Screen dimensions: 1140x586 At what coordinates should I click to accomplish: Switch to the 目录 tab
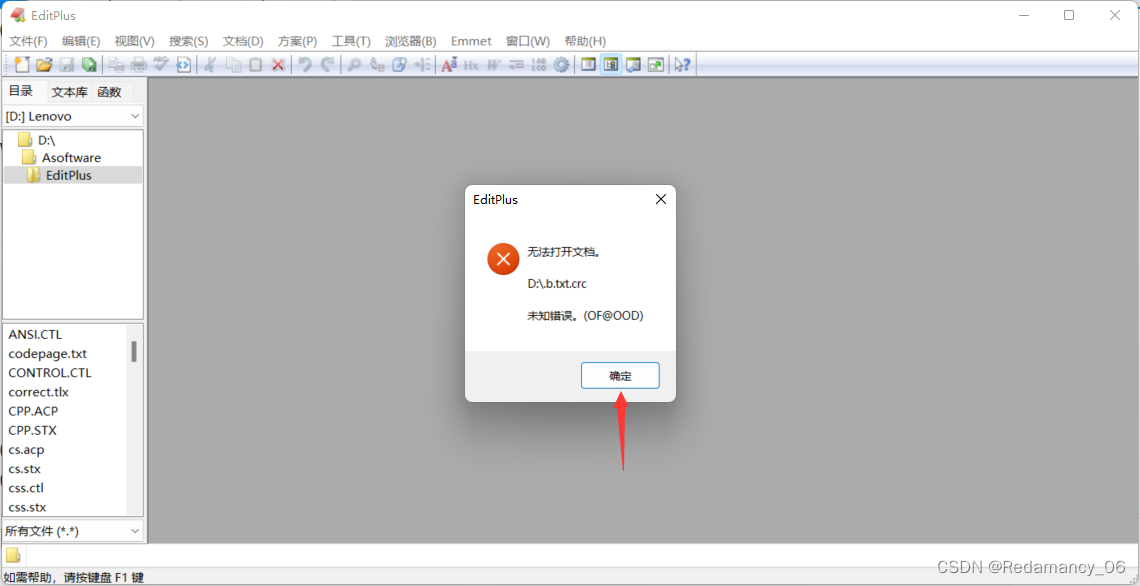pyautogui.click(x=22, y=91)
